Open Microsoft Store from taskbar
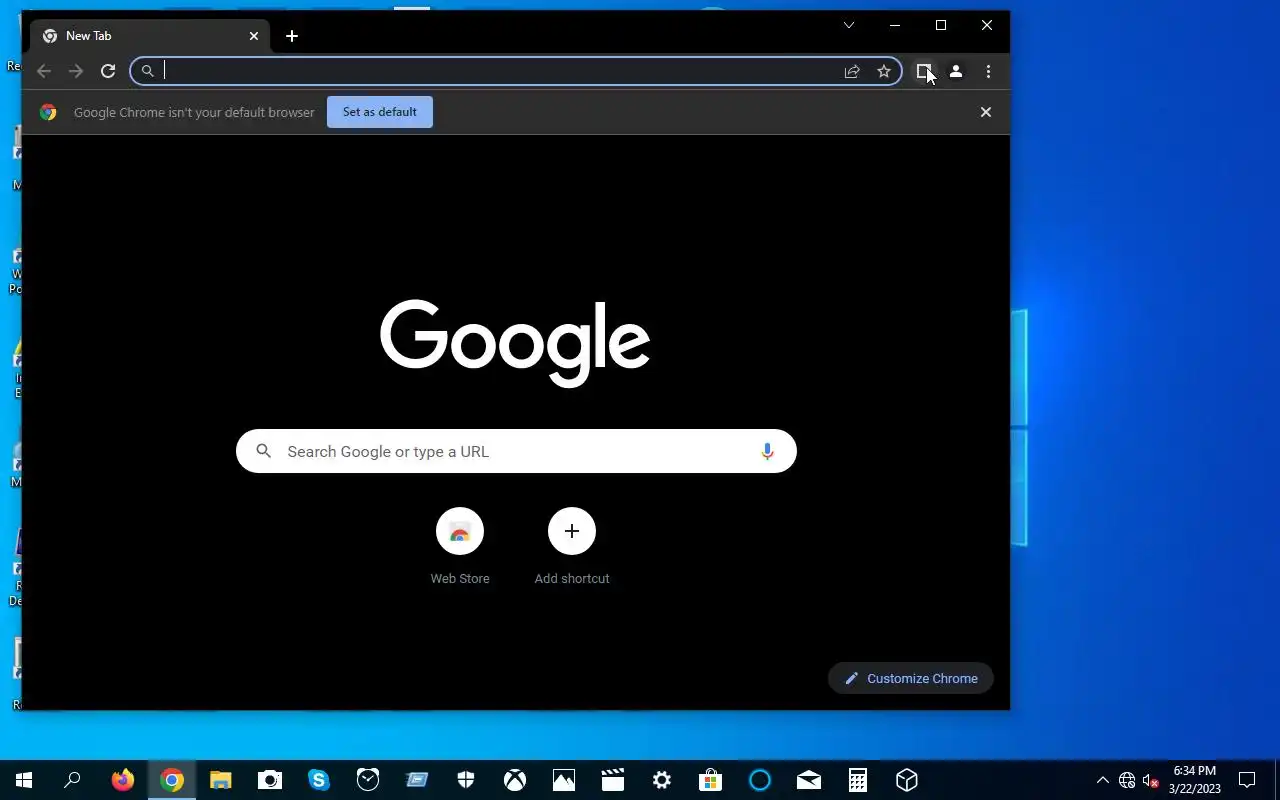Image resolution: width=1280 pixels, height=800 pixels. [x=711, y=780]
